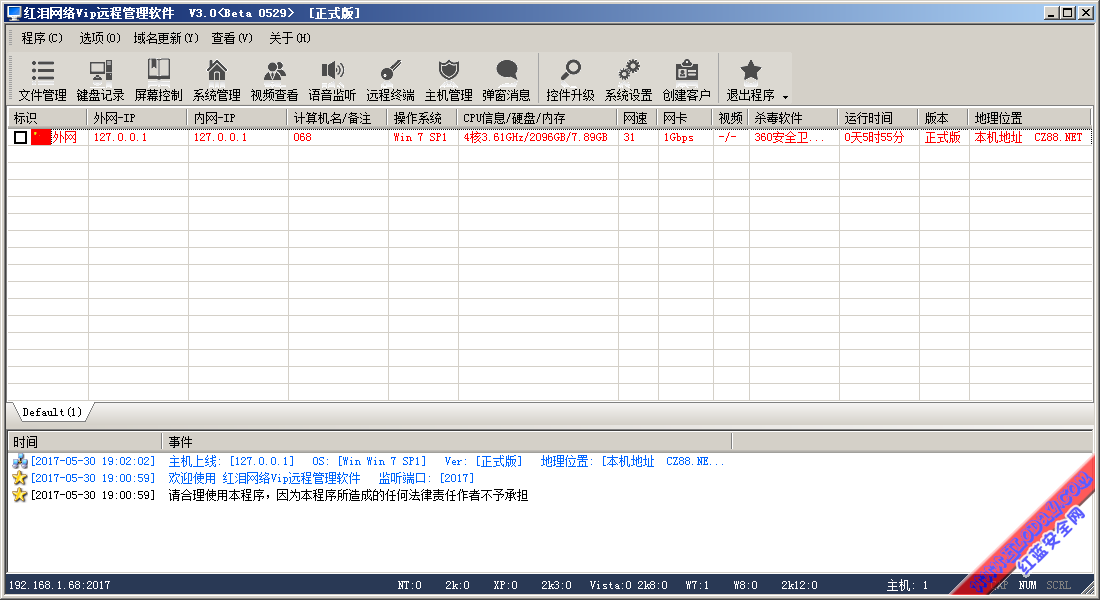Open the 远程终端 remote terminal
Viewport: 1100px width, 600px height.
coord(391,80)
